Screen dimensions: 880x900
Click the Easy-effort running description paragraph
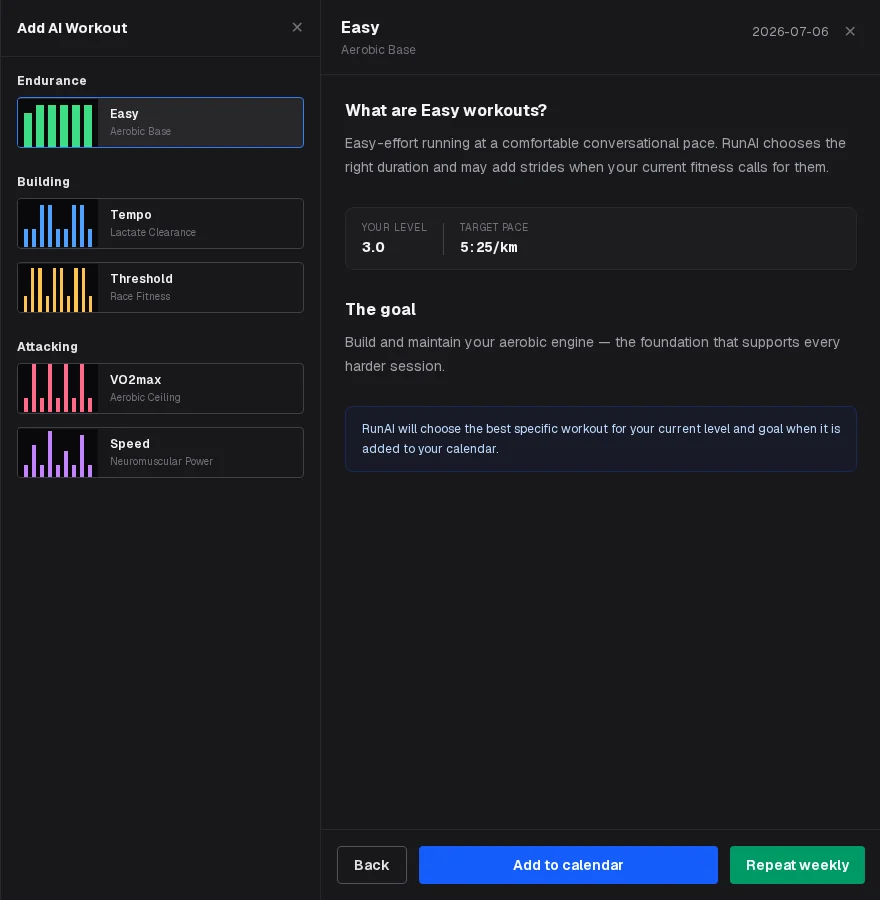(595, 155)
